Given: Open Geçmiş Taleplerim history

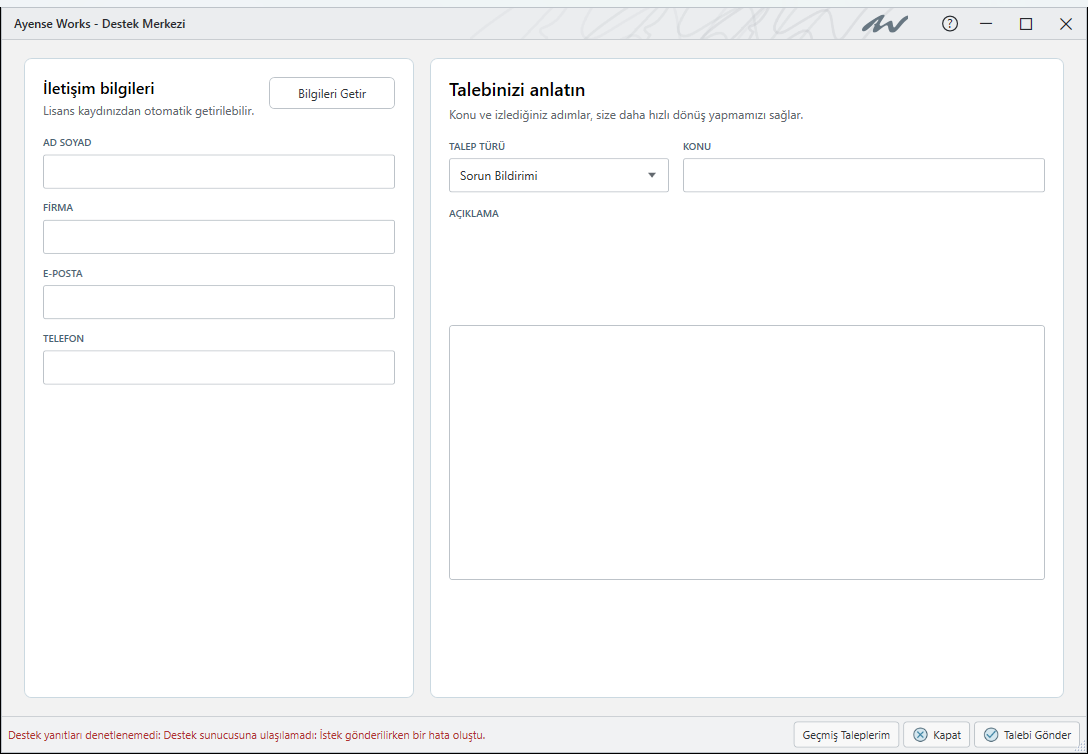Looking at the screenshot, I should pyautogui.click(x=846, y=735).
